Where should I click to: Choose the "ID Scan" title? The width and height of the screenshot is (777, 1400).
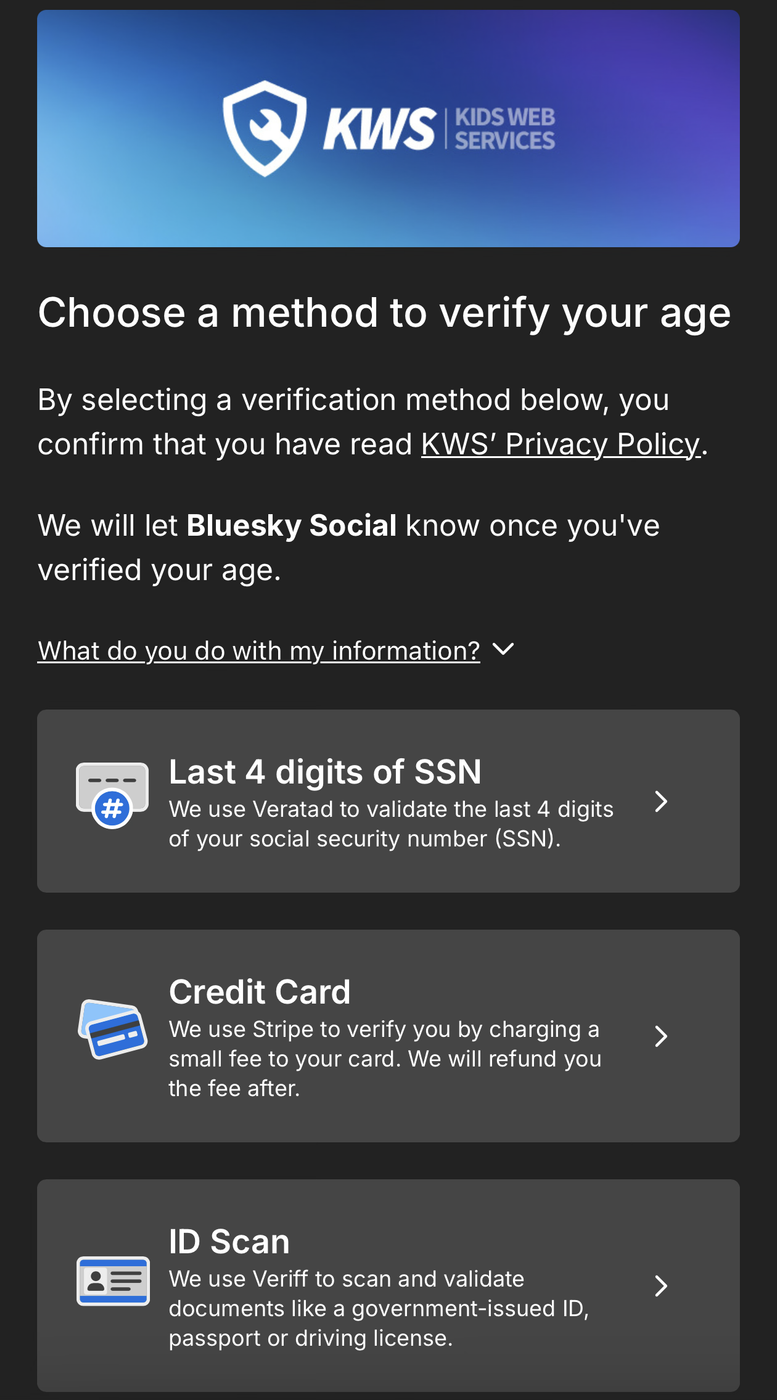coord(229,1242)
